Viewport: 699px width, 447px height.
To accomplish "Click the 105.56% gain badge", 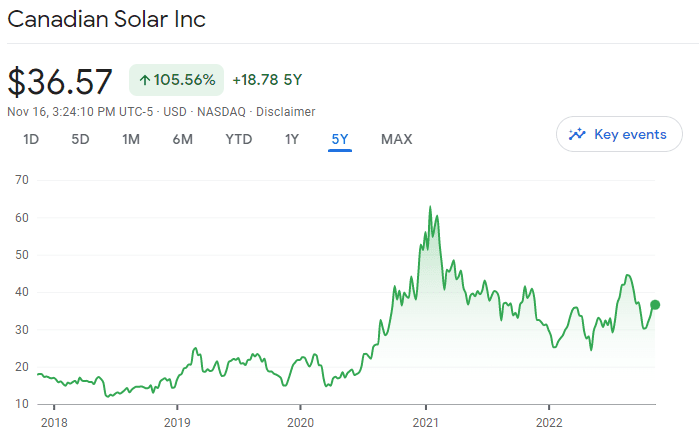I will pyautogui.click(x=177, y=80).
